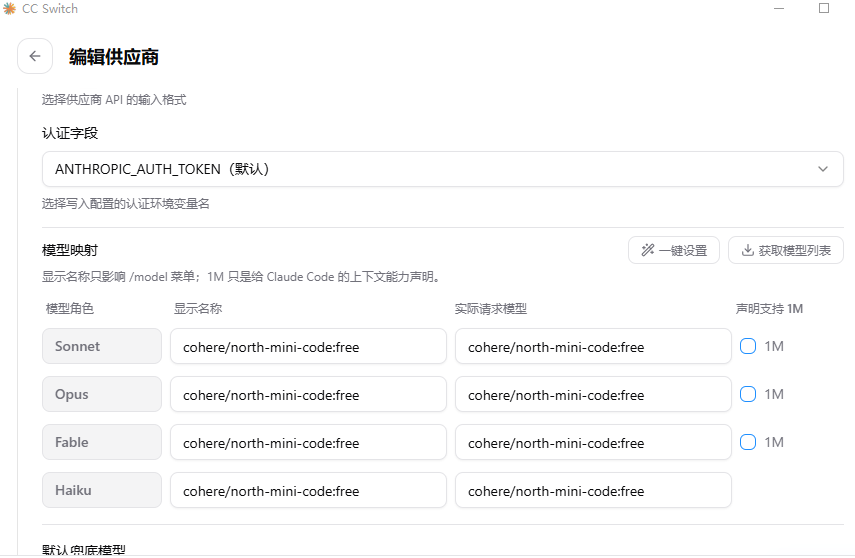Click the Fable role label
Viewport: 855px width, 558px height.
101,442
